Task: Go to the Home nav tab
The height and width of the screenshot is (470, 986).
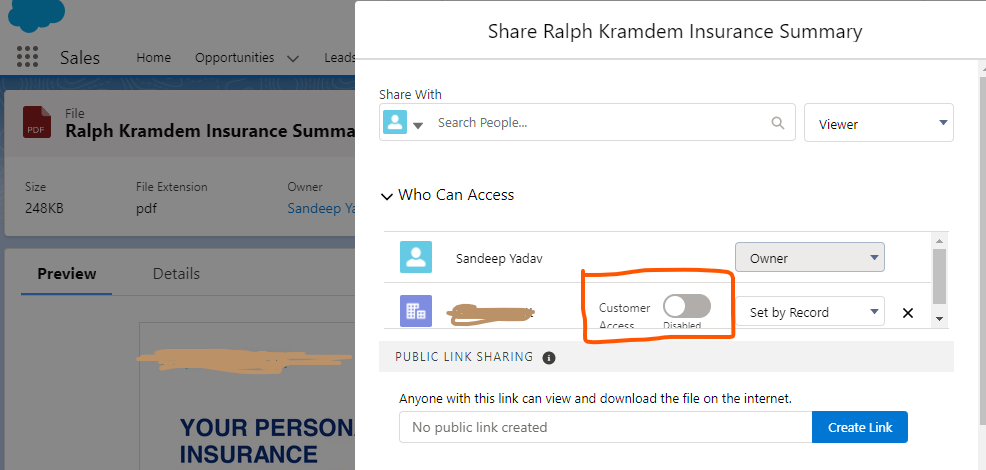Action: coord(153,58)
